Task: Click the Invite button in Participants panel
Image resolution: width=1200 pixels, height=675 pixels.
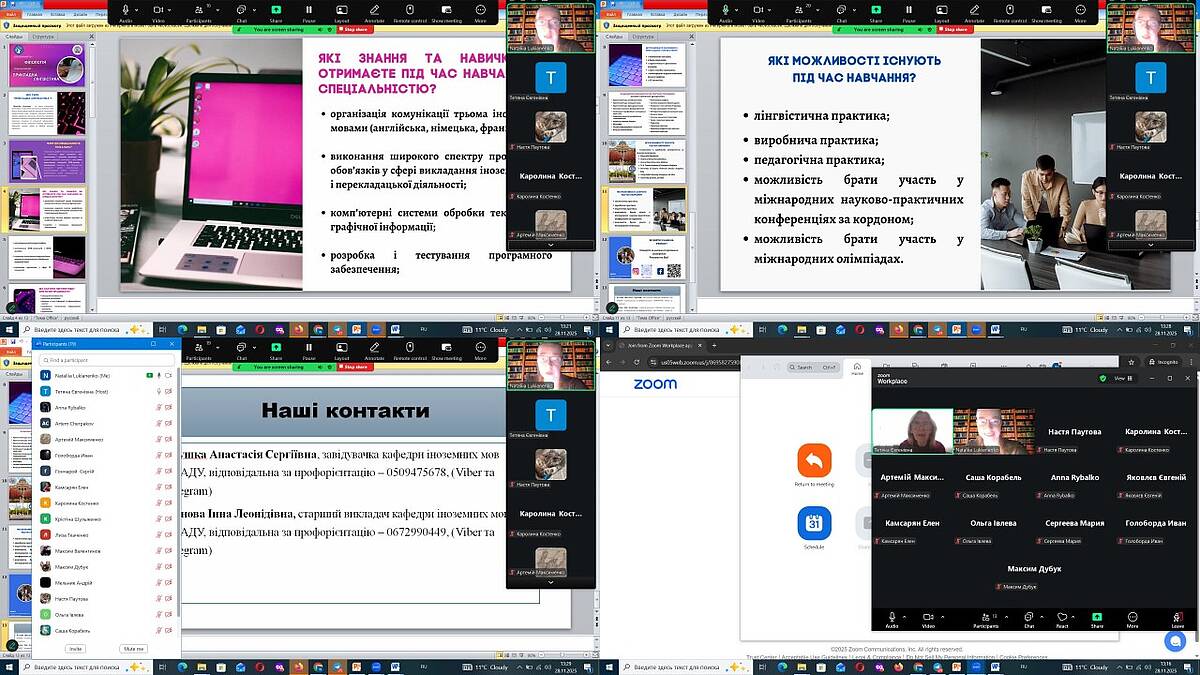Action: [76, 649]
